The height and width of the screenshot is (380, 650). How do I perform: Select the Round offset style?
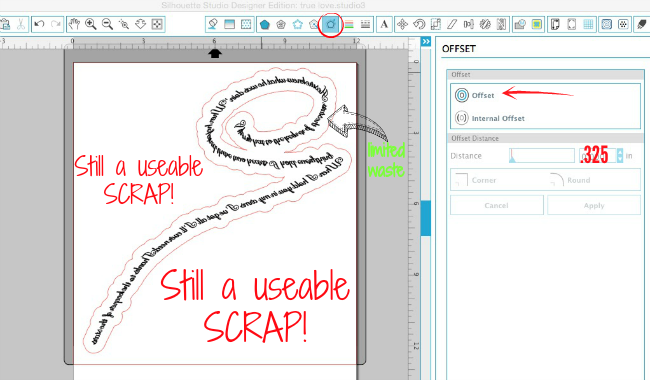[x=569, y=180]
